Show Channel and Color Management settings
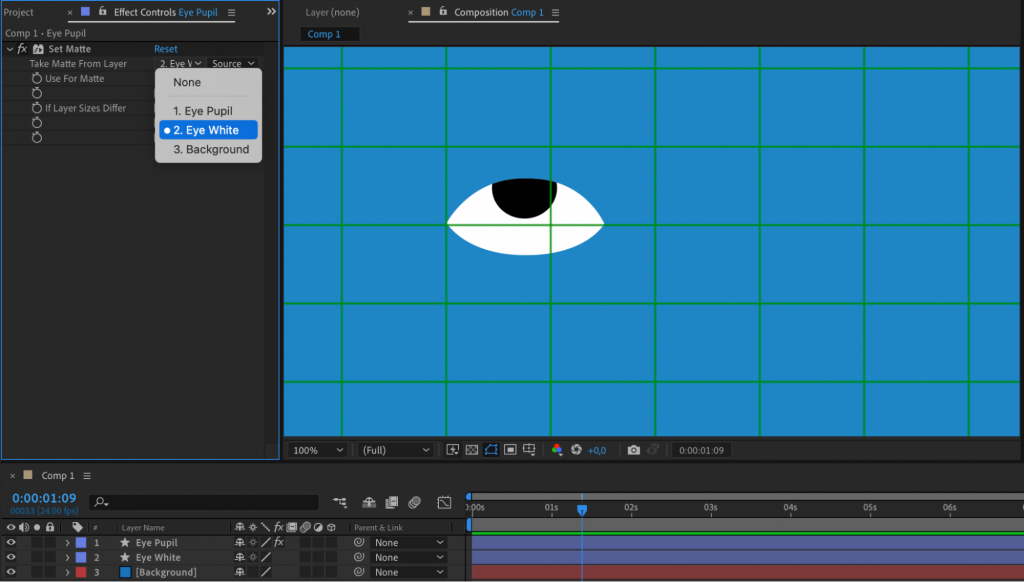Image resolution: width=1024 pixels, height=582 pixels. (x=557, y=449)
